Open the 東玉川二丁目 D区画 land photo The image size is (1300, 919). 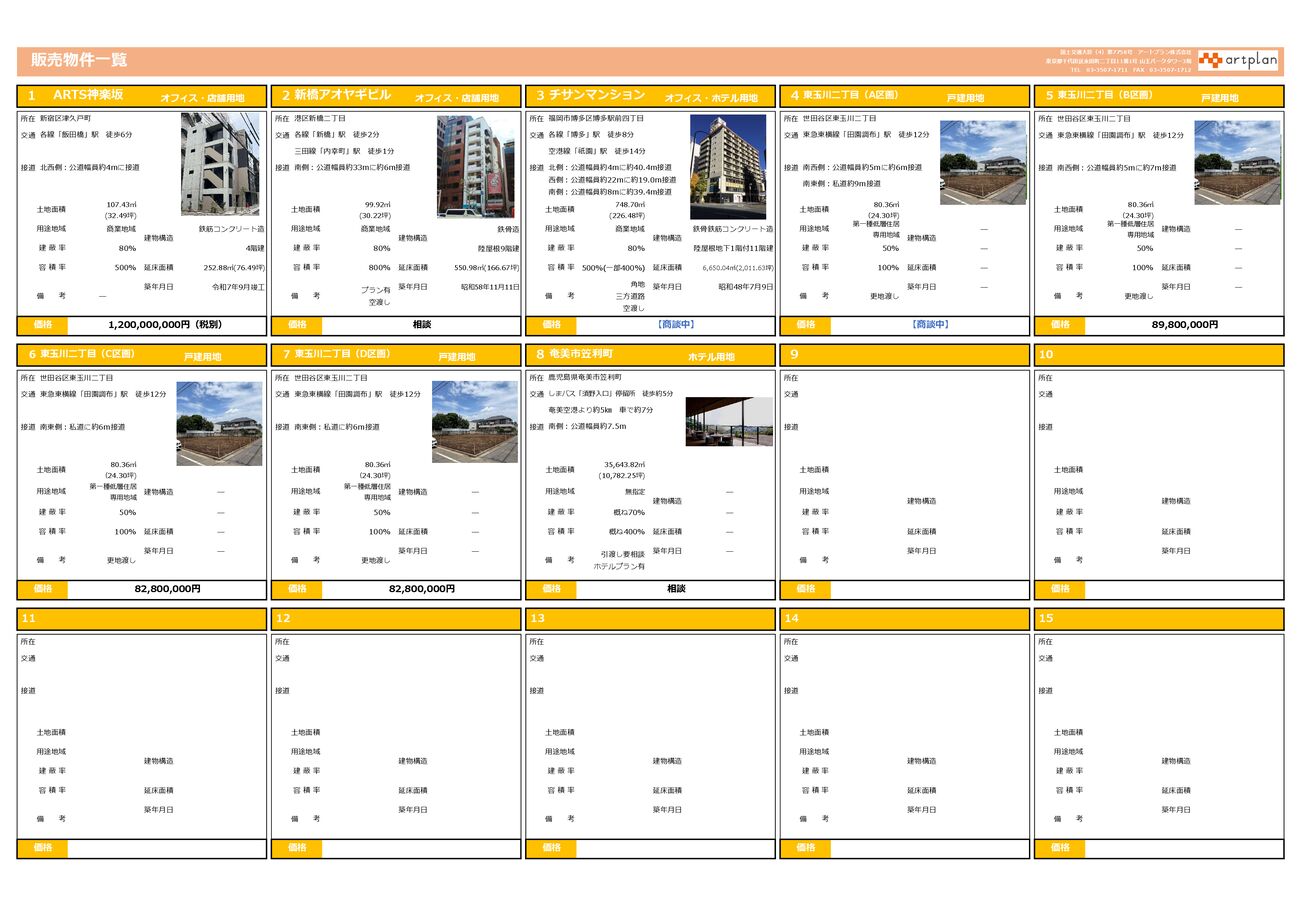click(x=475, y=421)
